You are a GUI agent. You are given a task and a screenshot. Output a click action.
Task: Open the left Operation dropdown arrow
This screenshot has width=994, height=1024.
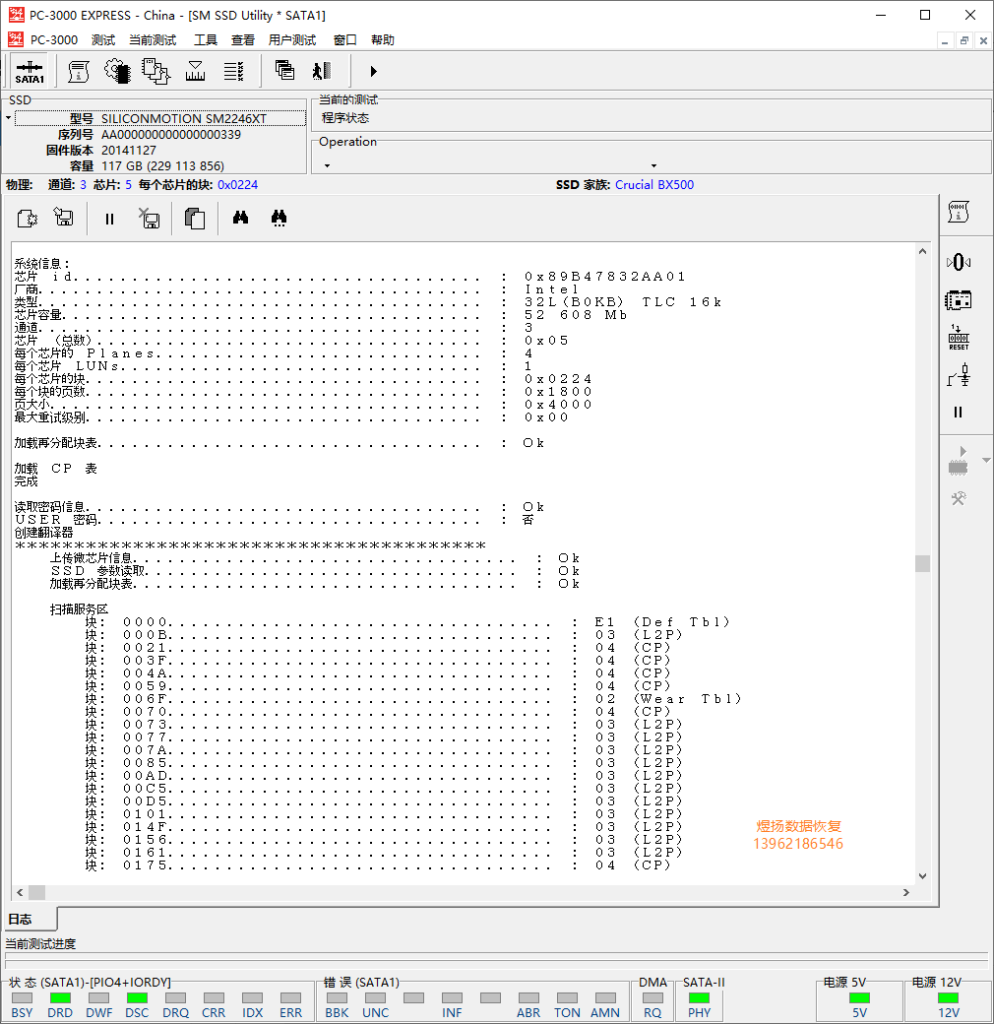[327, 166]
